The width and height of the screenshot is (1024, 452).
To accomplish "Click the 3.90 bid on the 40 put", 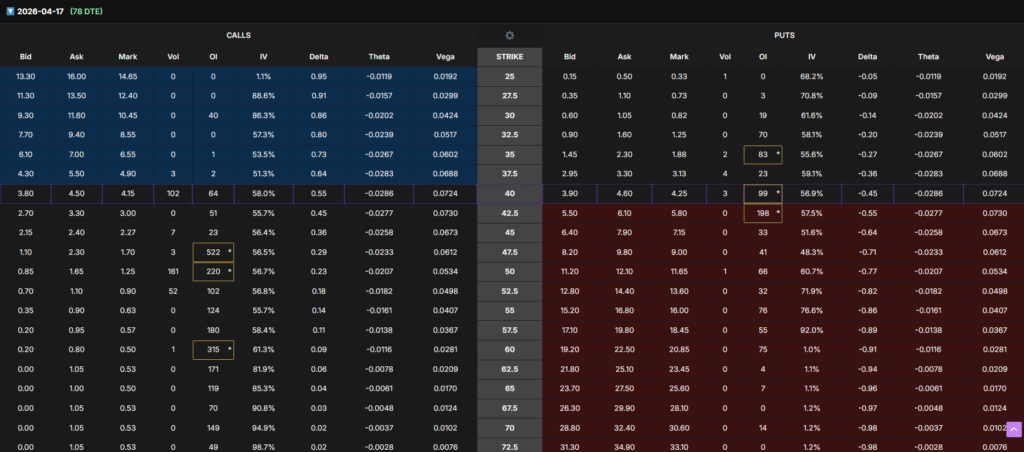I will point(570,193).
